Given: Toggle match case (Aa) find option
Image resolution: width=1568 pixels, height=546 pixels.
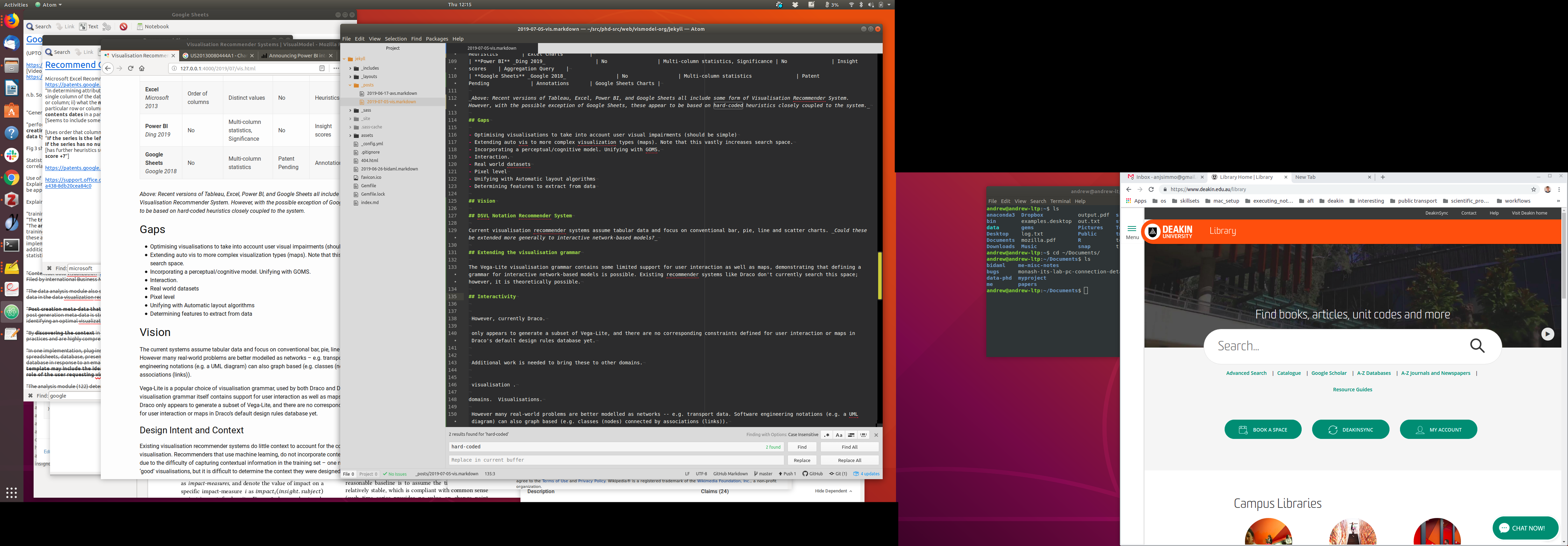Looking at the screenshot, I should tap(839, 435).
